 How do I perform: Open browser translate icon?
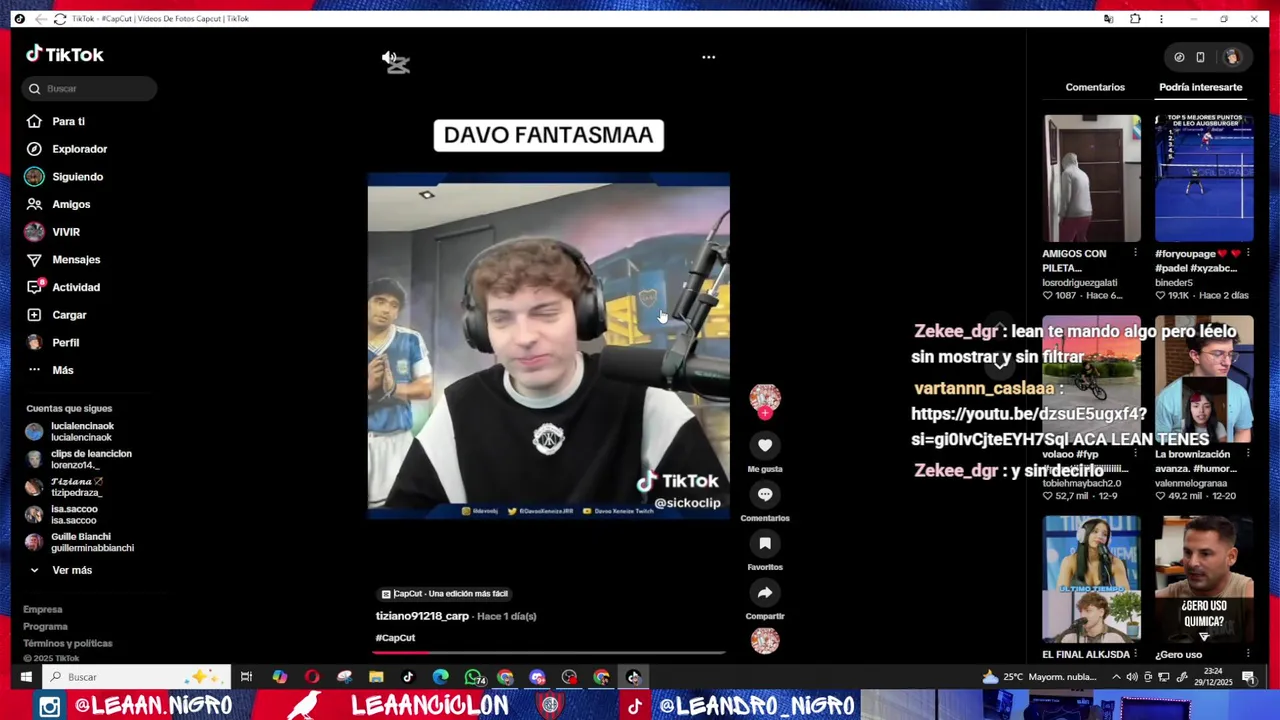(x=1108, y=19)
